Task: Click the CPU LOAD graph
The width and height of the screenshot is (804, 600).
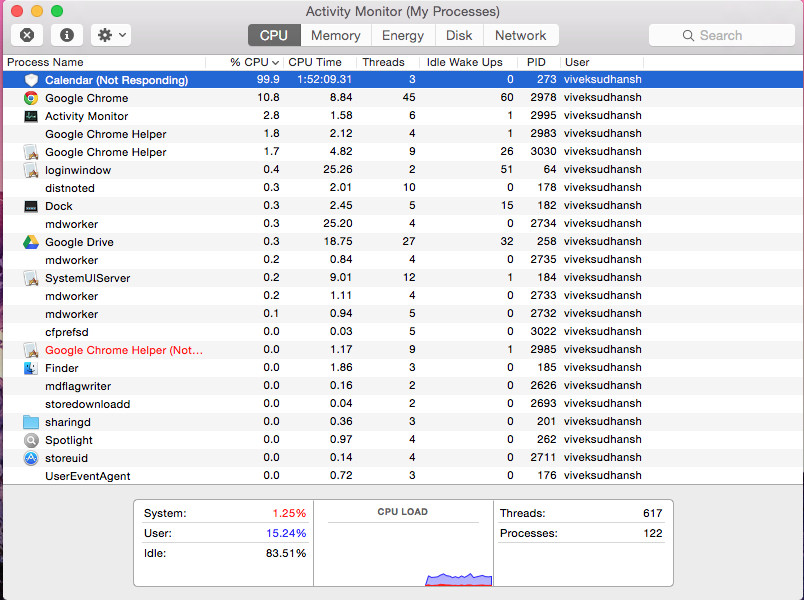Action: [403, 555]
